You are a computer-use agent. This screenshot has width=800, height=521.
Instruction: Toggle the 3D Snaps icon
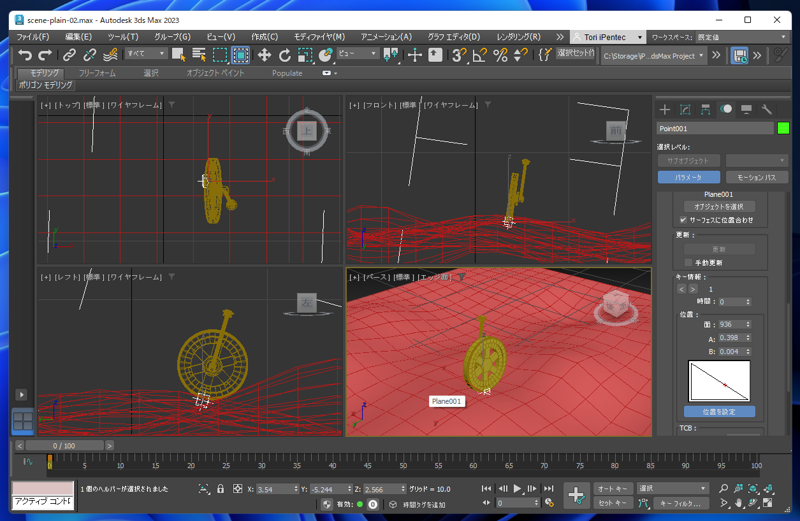[x=460, y=55]
